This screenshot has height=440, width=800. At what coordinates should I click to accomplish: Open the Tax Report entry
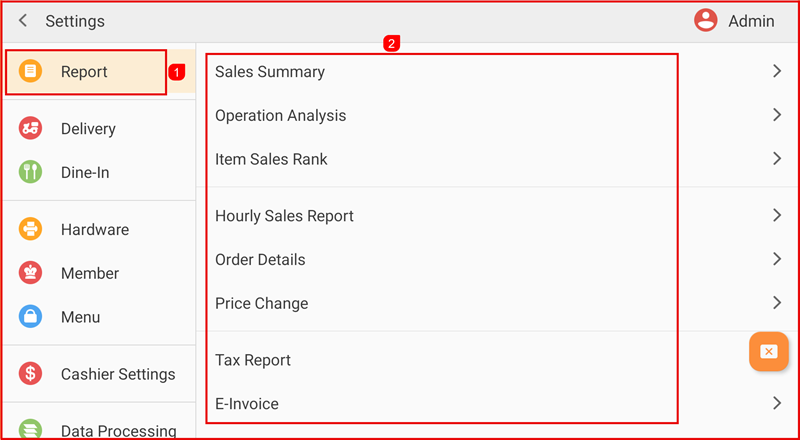tap(252, 360)
